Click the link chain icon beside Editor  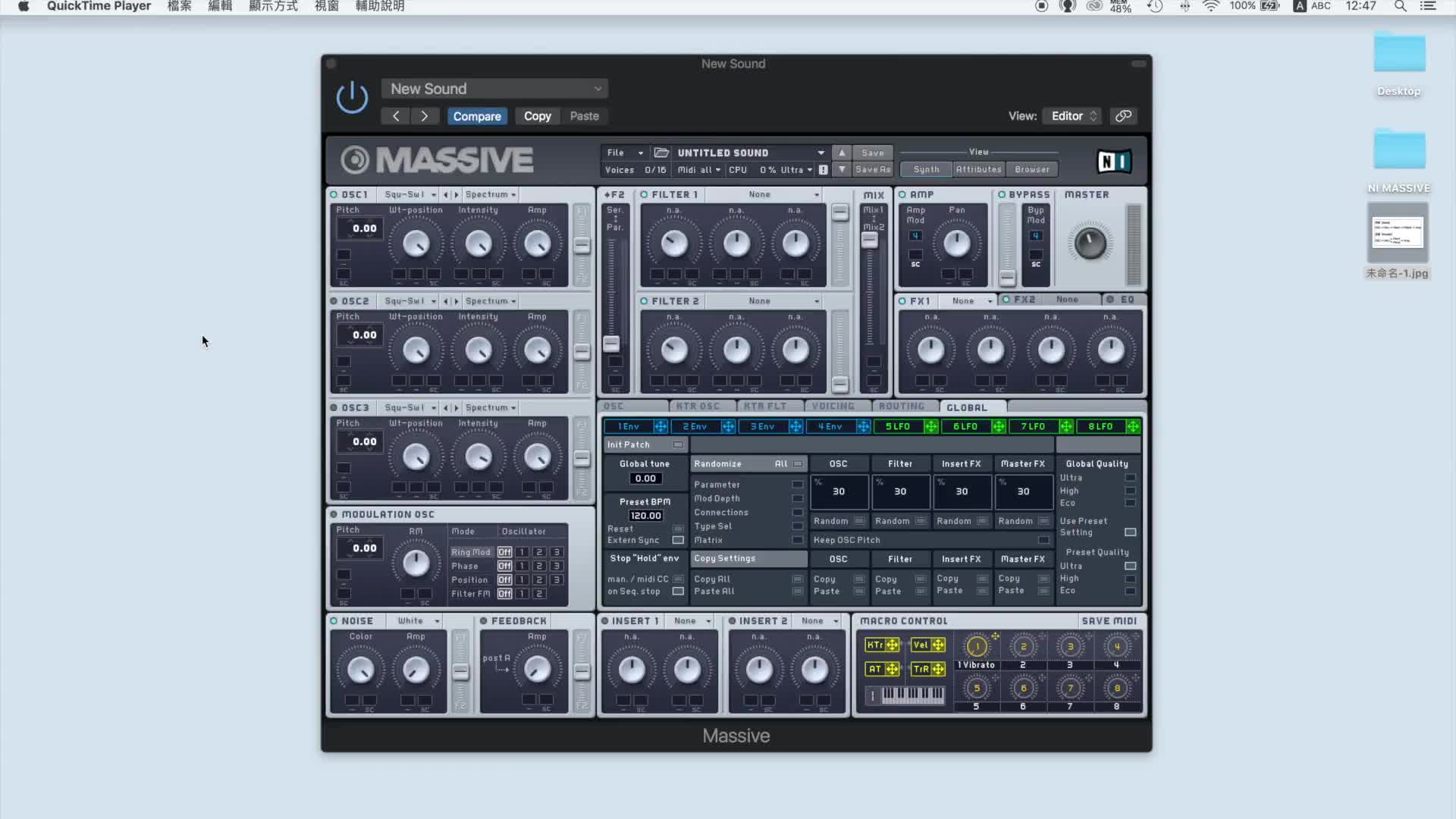[x=1123, y=116]
